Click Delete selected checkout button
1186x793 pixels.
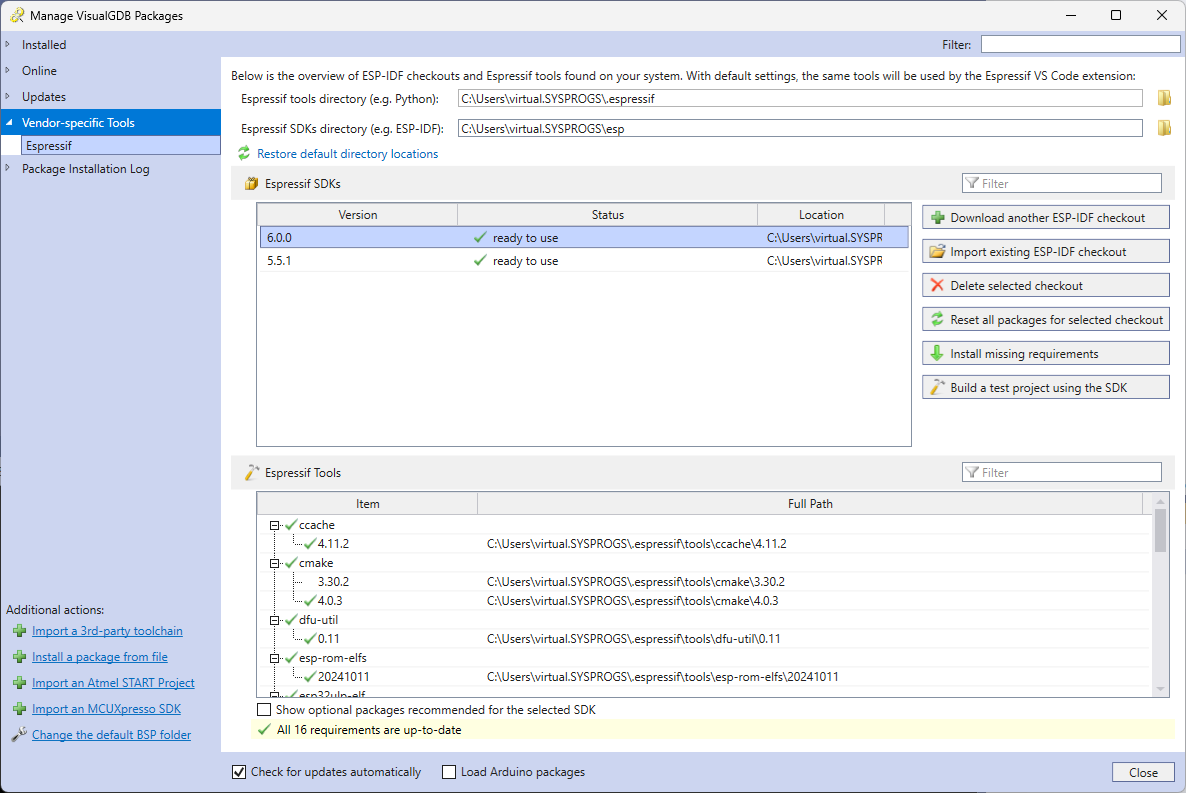coord(1046,285)
